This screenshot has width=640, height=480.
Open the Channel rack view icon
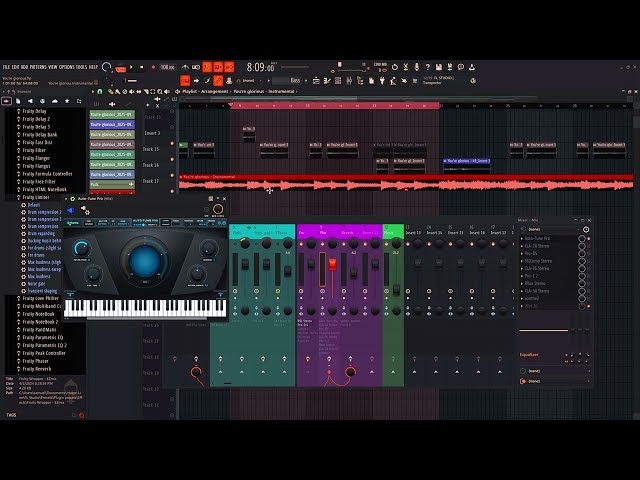(x=338, y=81)
